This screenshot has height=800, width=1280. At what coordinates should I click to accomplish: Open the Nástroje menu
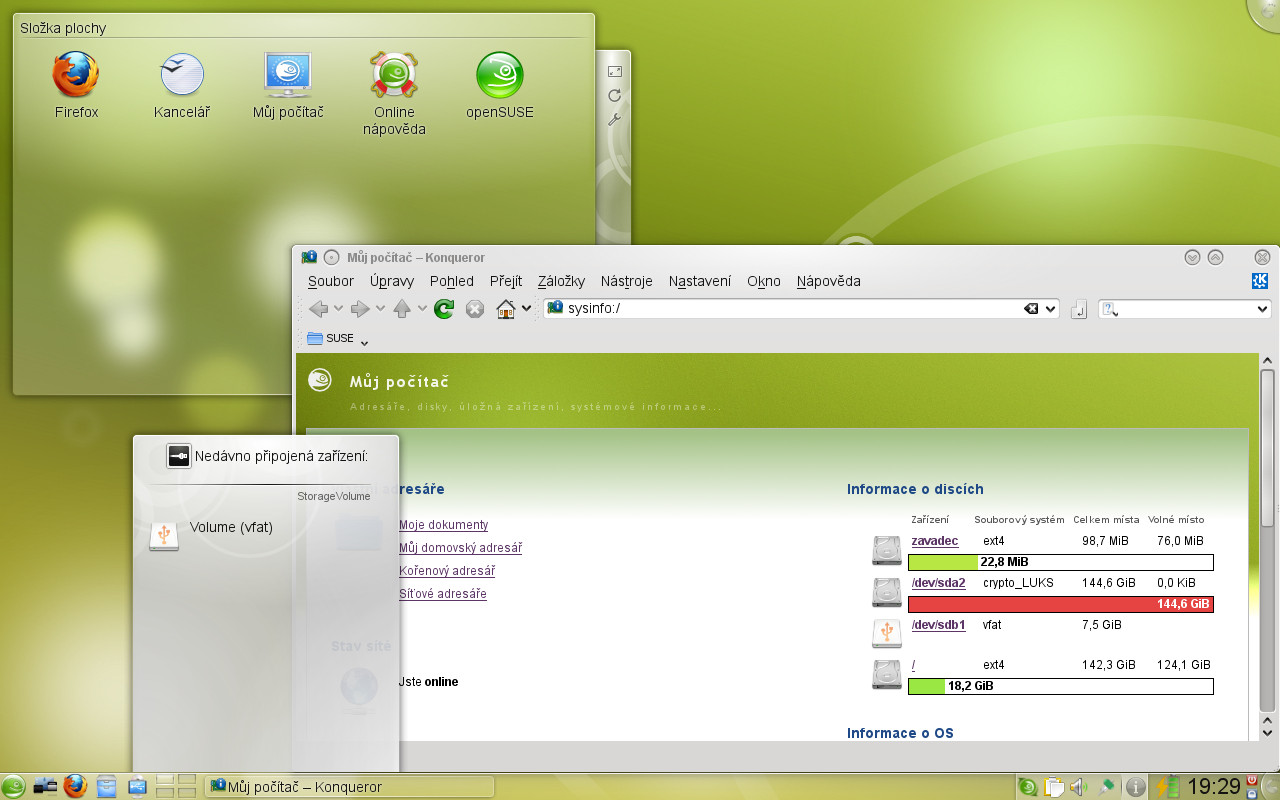pos(627,281)
